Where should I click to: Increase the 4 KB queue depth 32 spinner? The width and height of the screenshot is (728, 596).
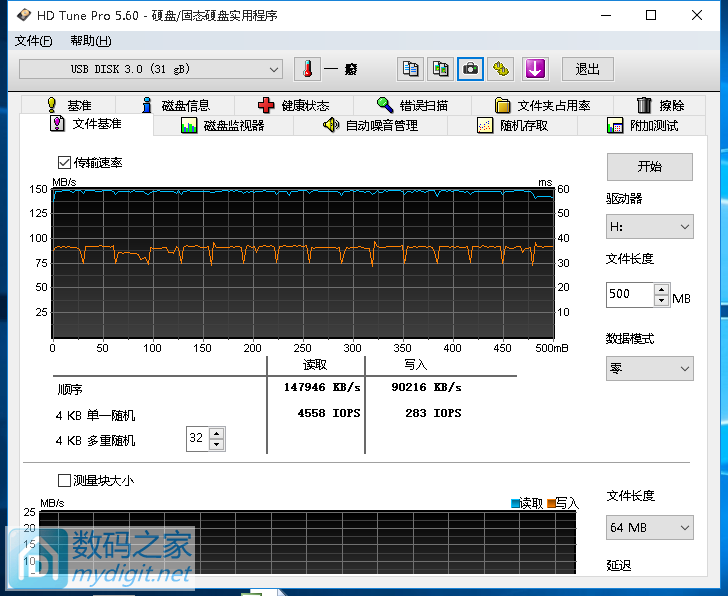[216, 434]
